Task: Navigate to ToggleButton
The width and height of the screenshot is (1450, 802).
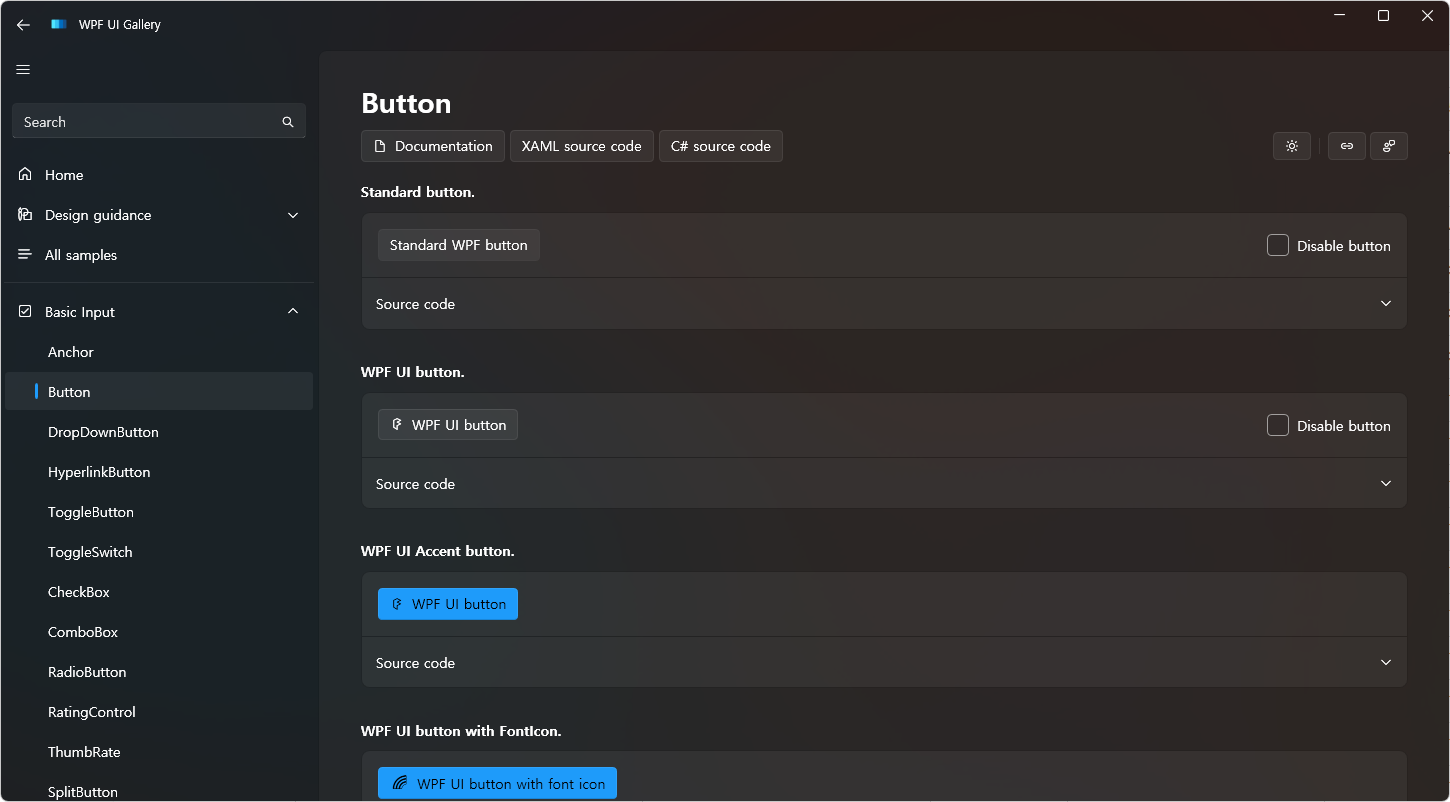Action: pyautogui.click(x=159, y=512)
